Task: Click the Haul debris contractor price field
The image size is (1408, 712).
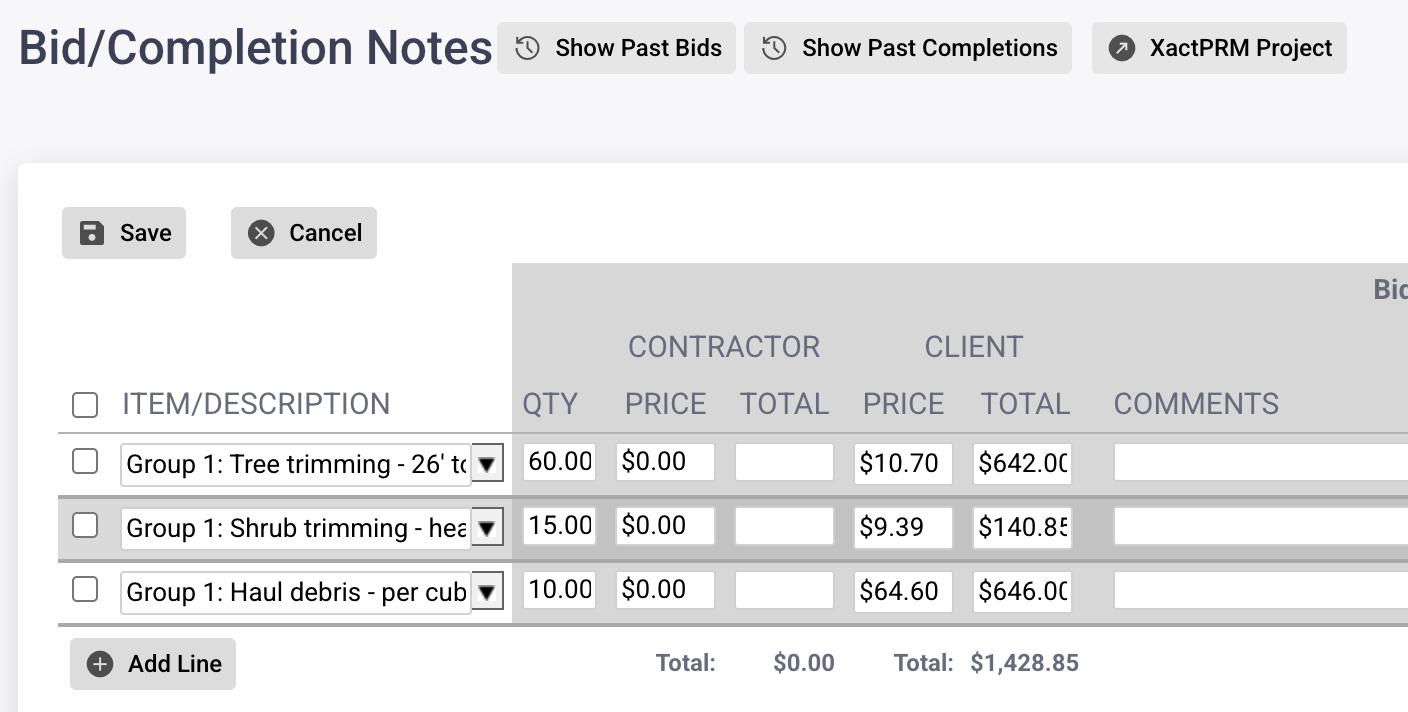Action: [x=665, y=590]
